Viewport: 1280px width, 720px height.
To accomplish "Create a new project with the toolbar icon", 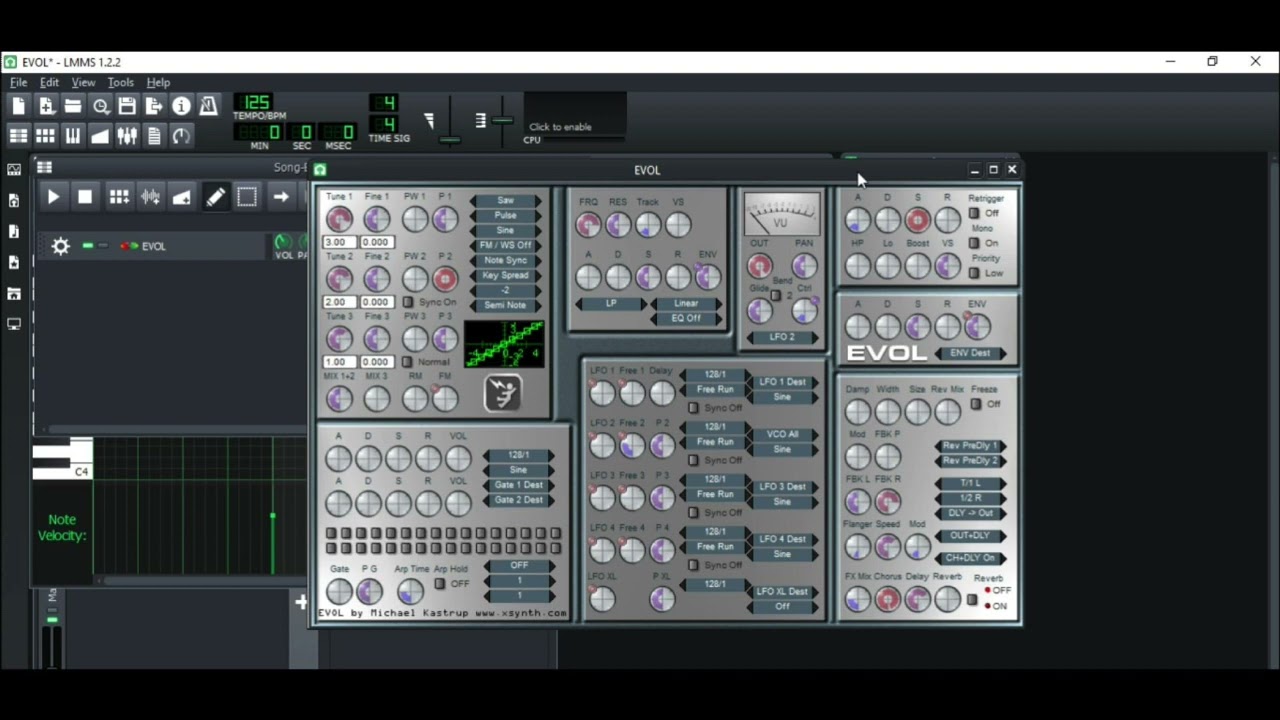I will [19, 106].
